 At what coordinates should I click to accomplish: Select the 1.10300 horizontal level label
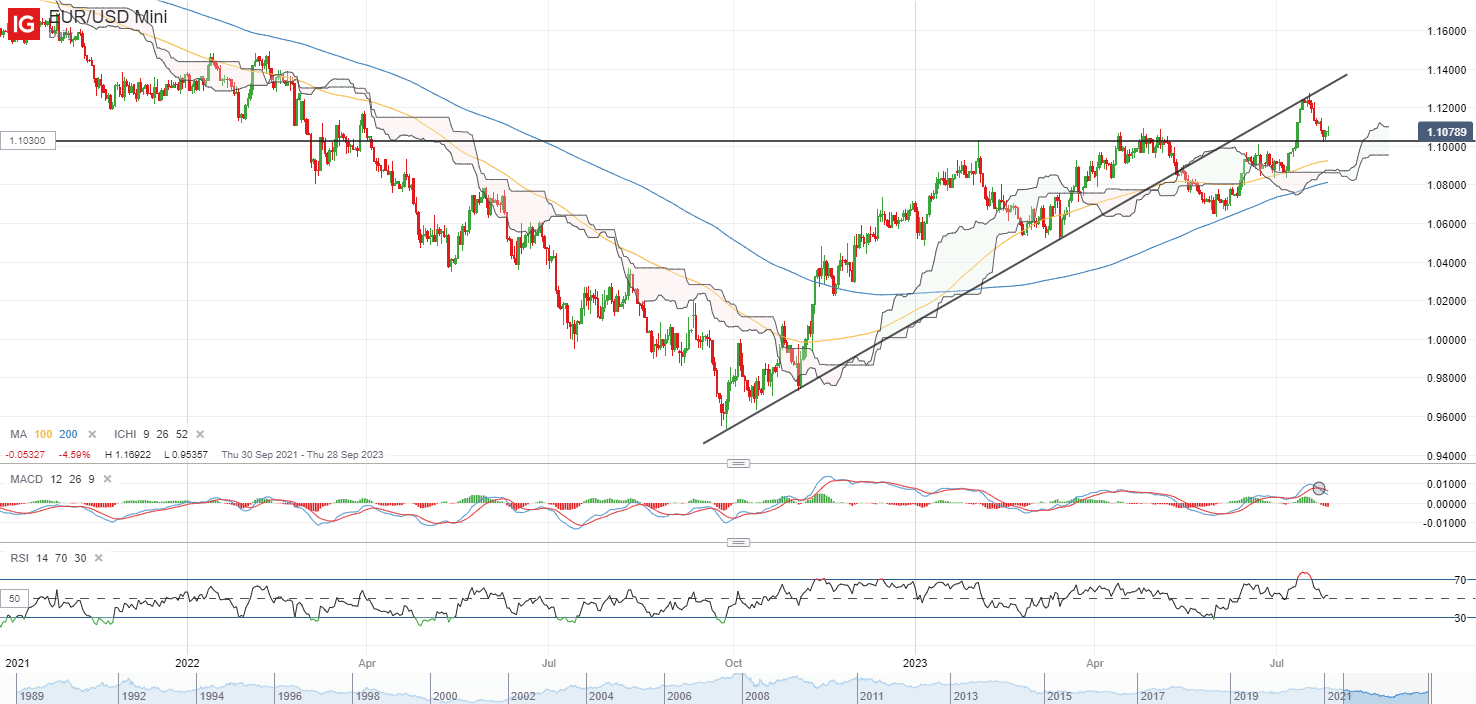pos(29,142)
